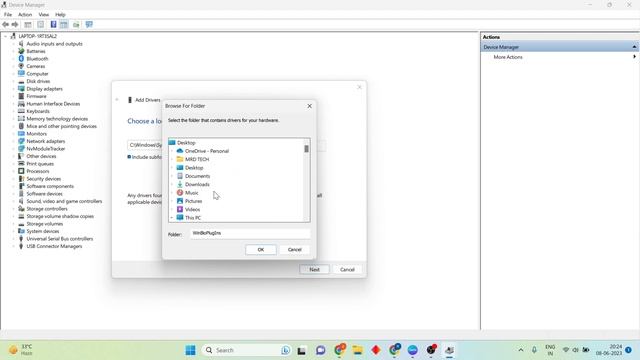Click the Pictures icon in folder tree
This screenshot has height=360, width=640.
click(x=180, y=201)
